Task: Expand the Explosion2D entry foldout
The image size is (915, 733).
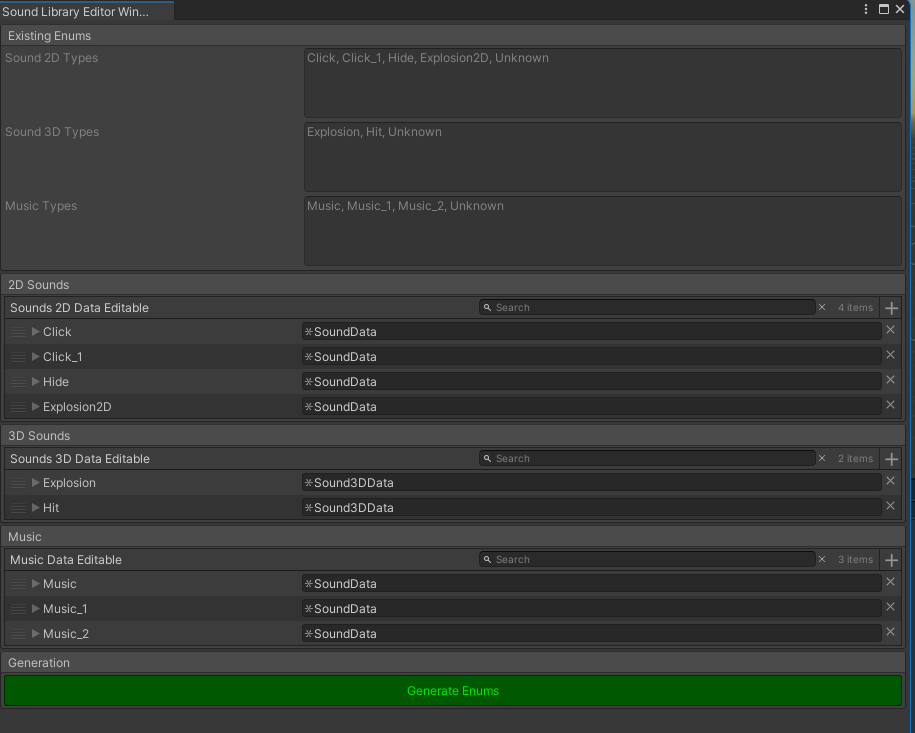Action: [x=36, y=407]
